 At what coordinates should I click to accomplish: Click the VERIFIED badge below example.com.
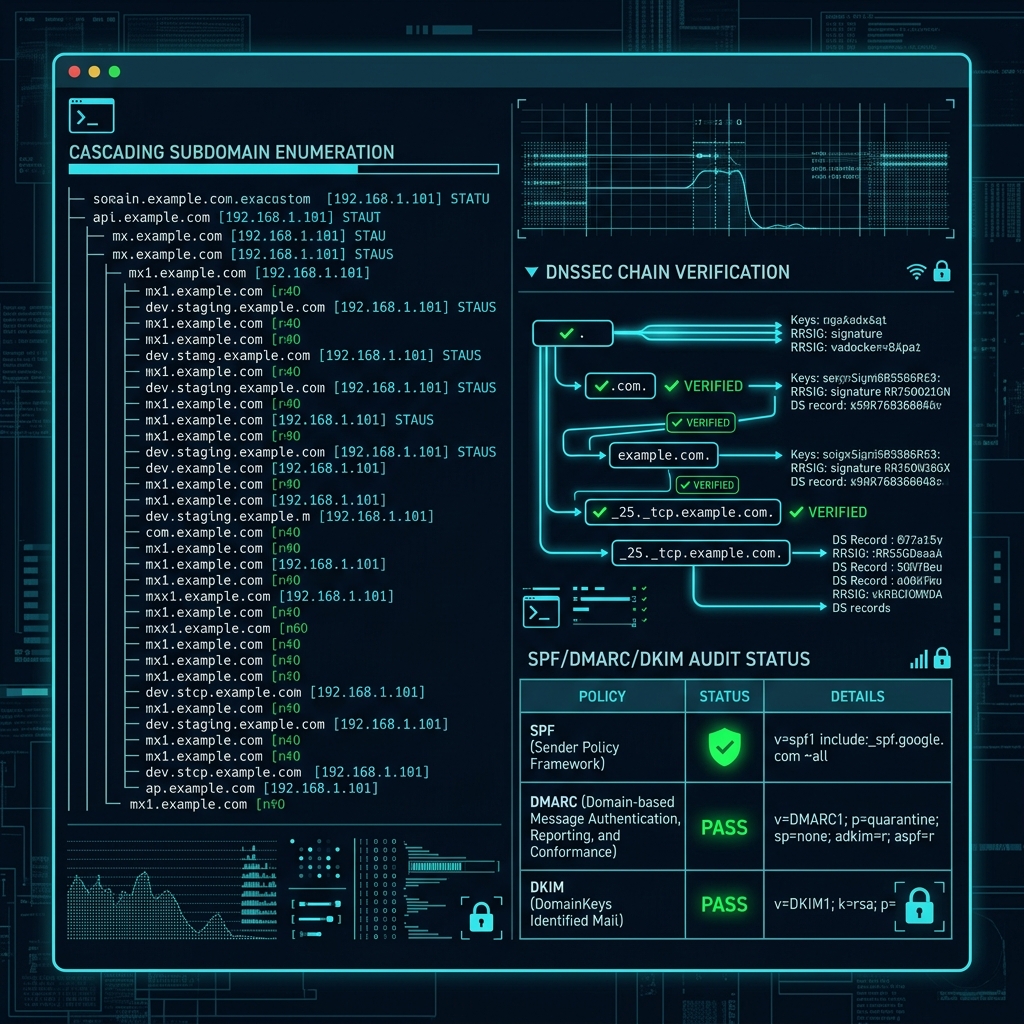707,485
